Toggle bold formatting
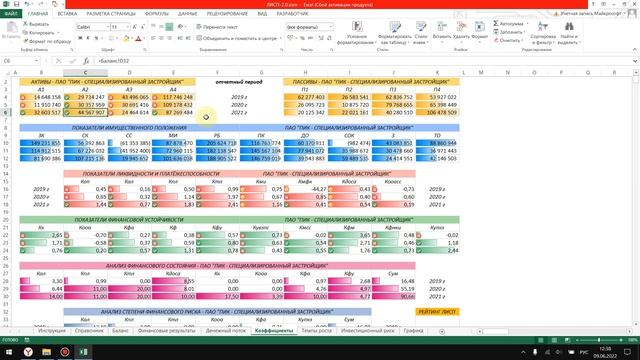 point(80,38)
